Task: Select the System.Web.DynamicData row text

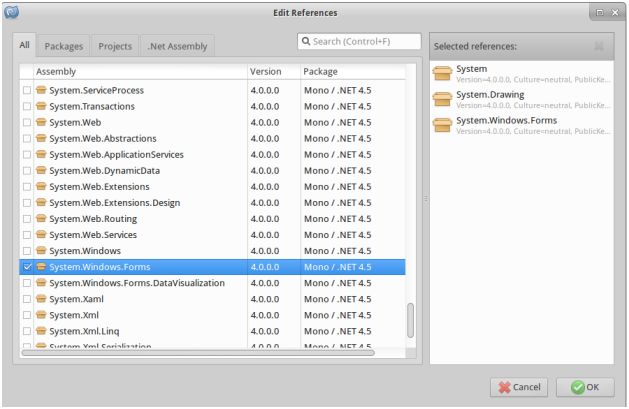Action: point(105,170)
